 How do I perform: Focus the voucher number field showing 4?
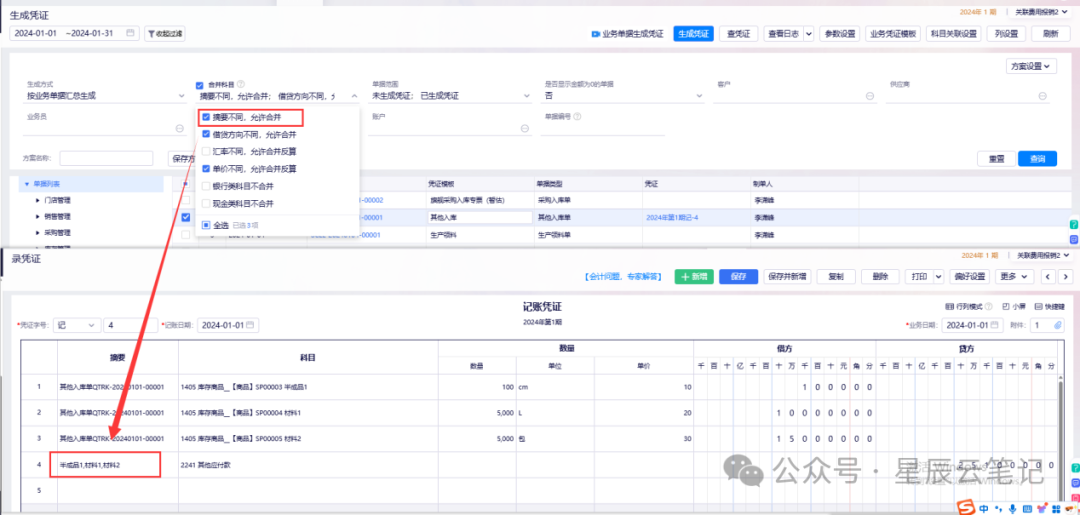(x=131, y=325)
